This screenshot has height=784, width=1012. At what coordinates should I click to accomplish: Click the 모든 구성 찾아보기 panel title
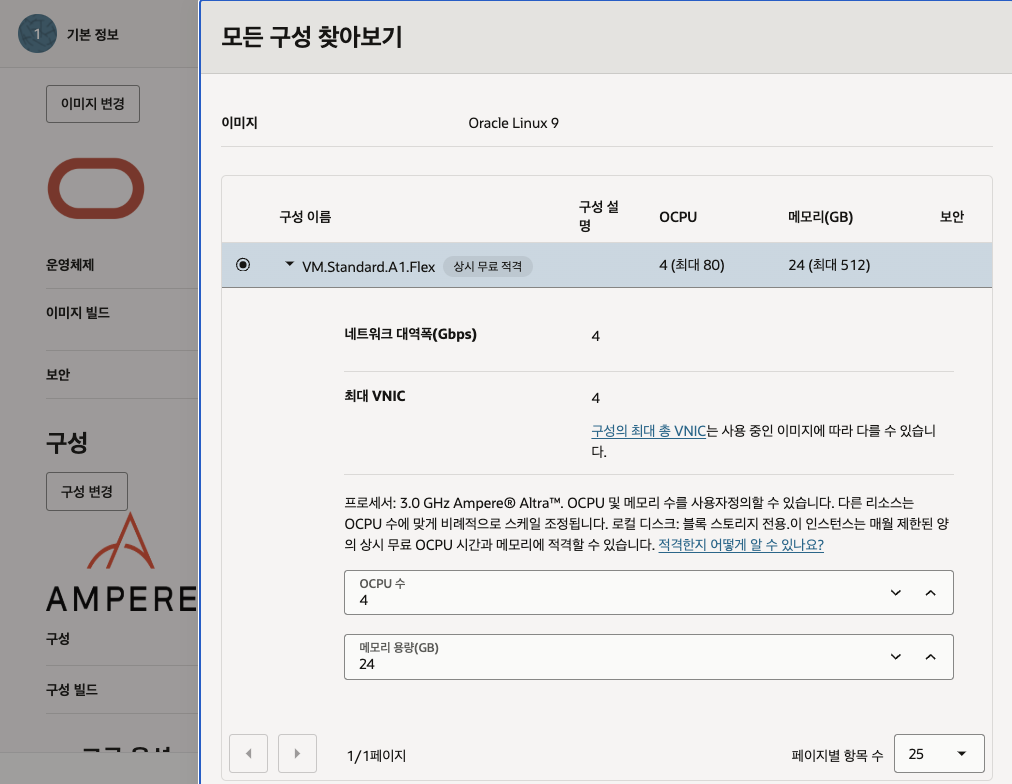(312, 36)
